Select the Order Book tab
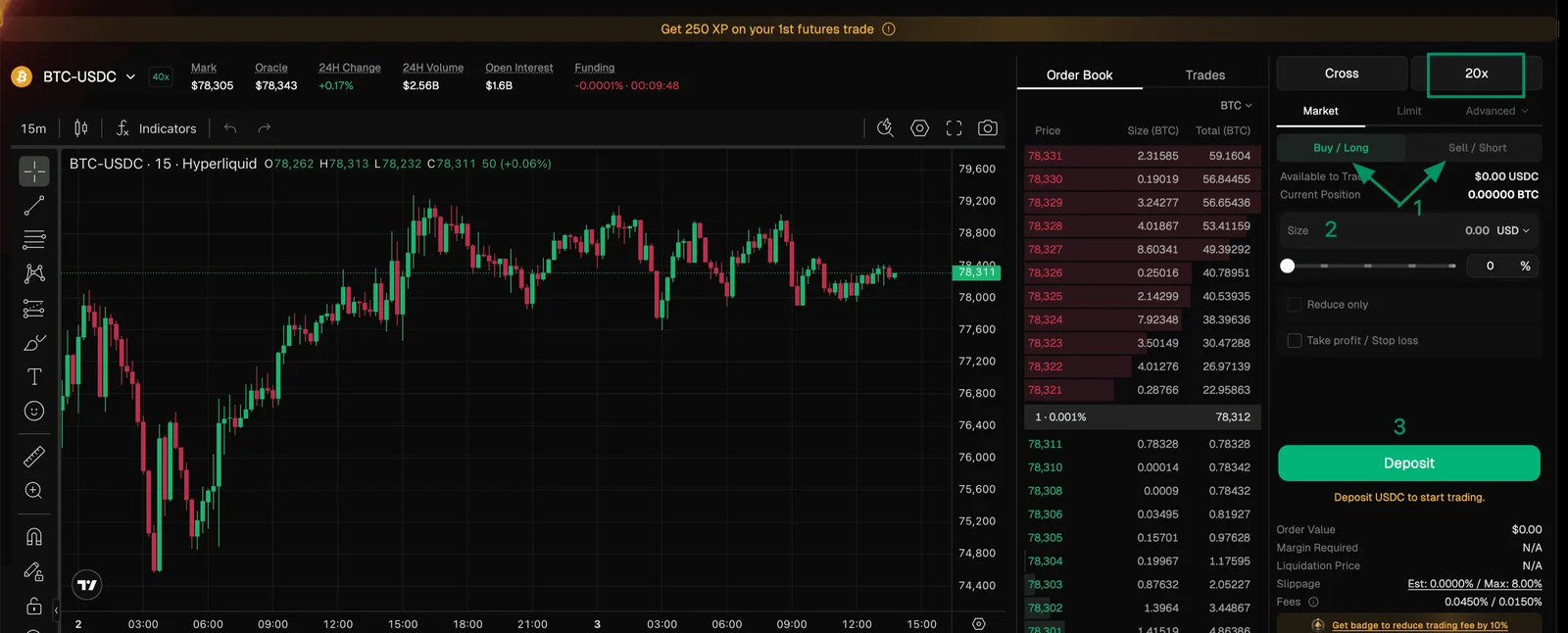The height and width of the screenshot is (633, 1568). (1079, 75)
